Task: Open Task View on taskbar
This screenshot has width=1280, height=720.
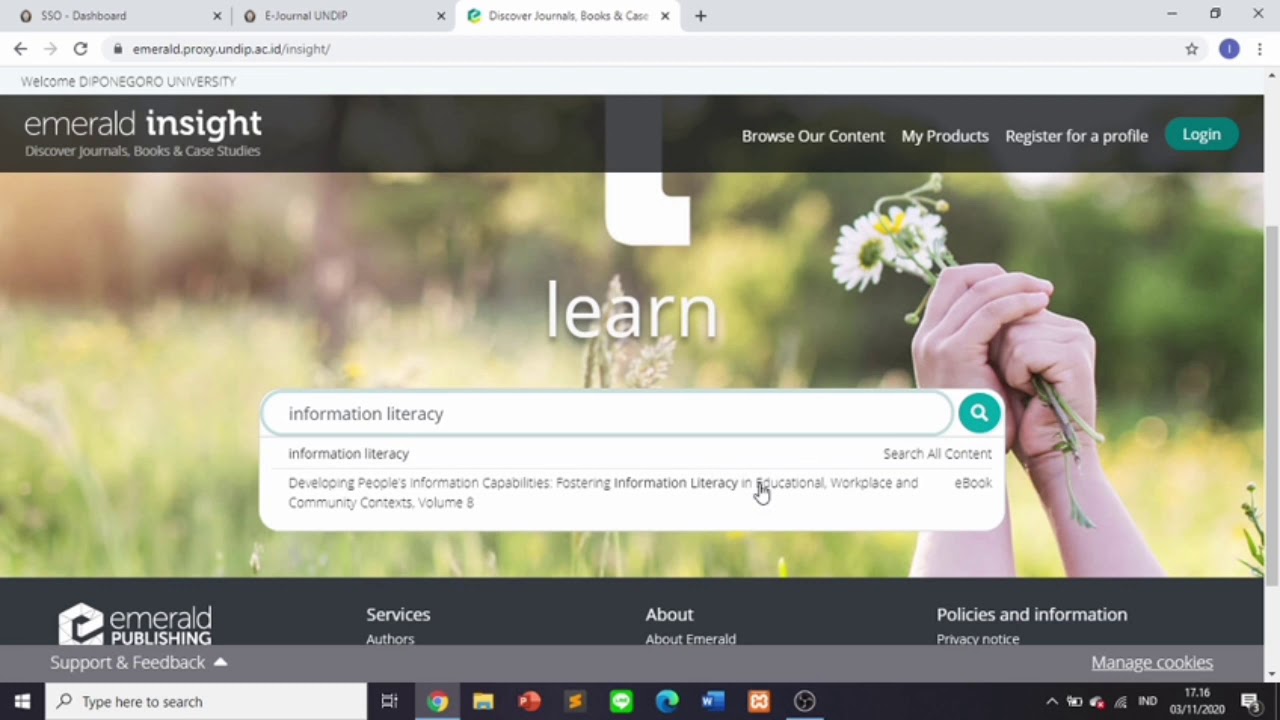Action: [390, 701]
